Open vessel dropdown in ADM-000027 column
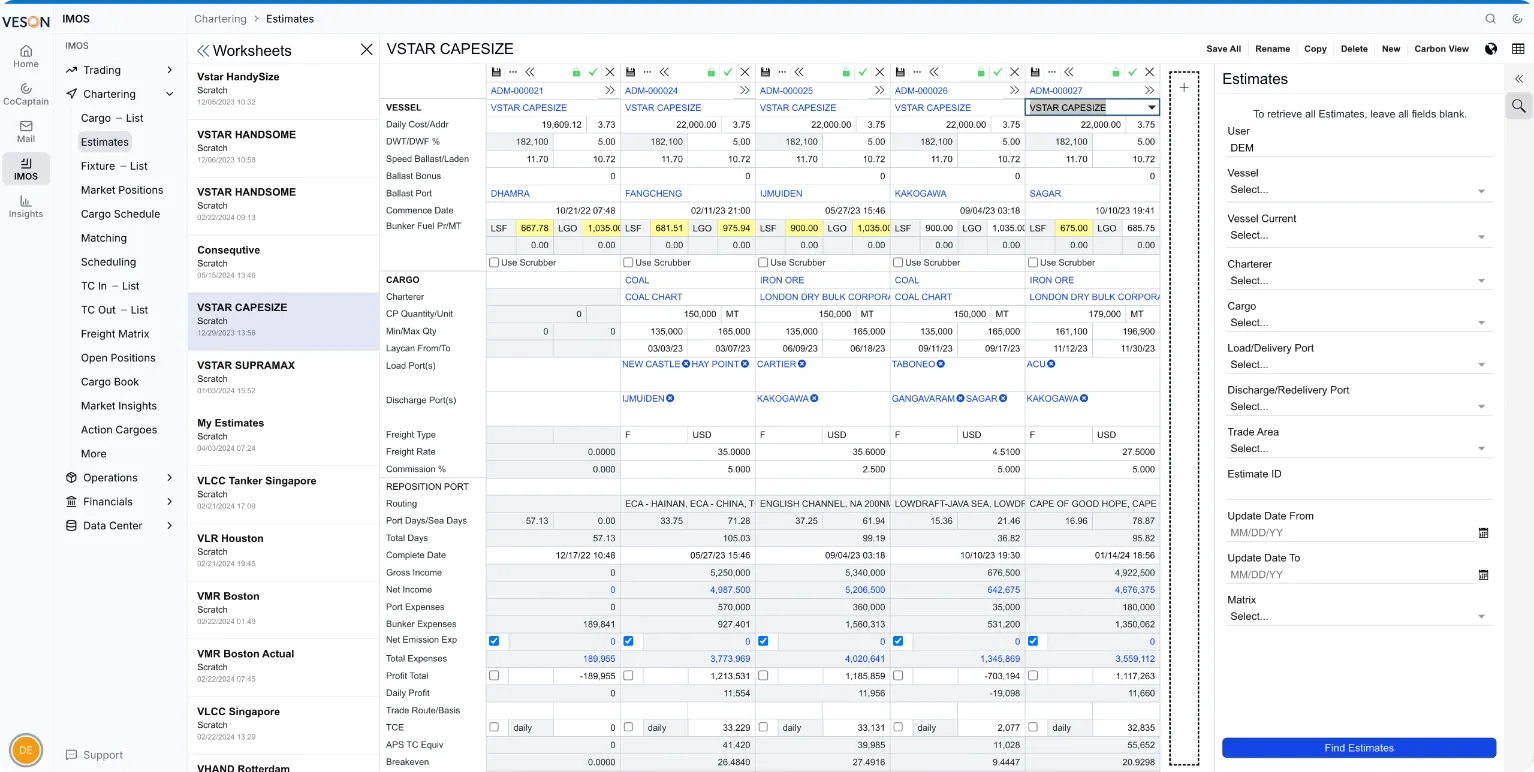The width and height of the screenshot is (1534, 772). 1151,107
